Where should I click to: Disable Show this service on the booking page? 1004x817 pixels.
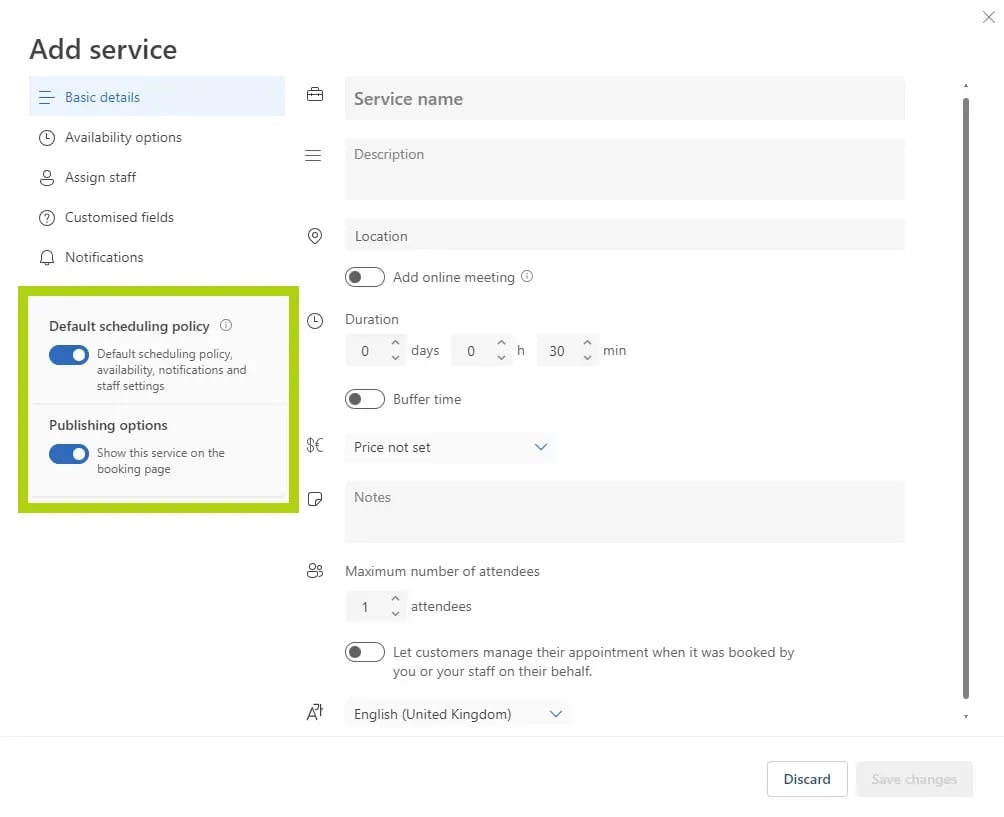(68, 454)
